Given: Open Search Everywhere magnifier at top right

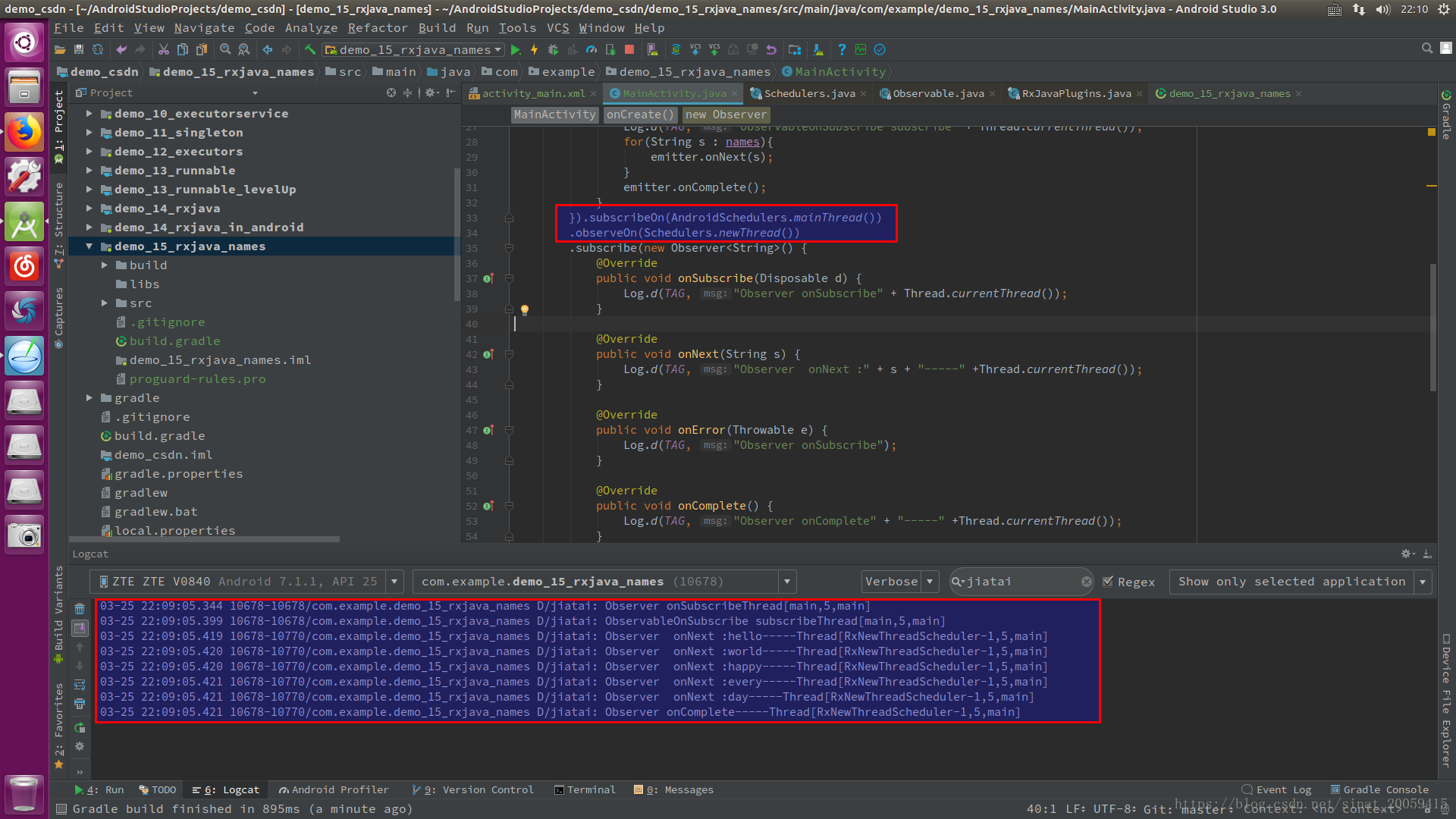Looking at the screenshot, I should coord(1426,49).
